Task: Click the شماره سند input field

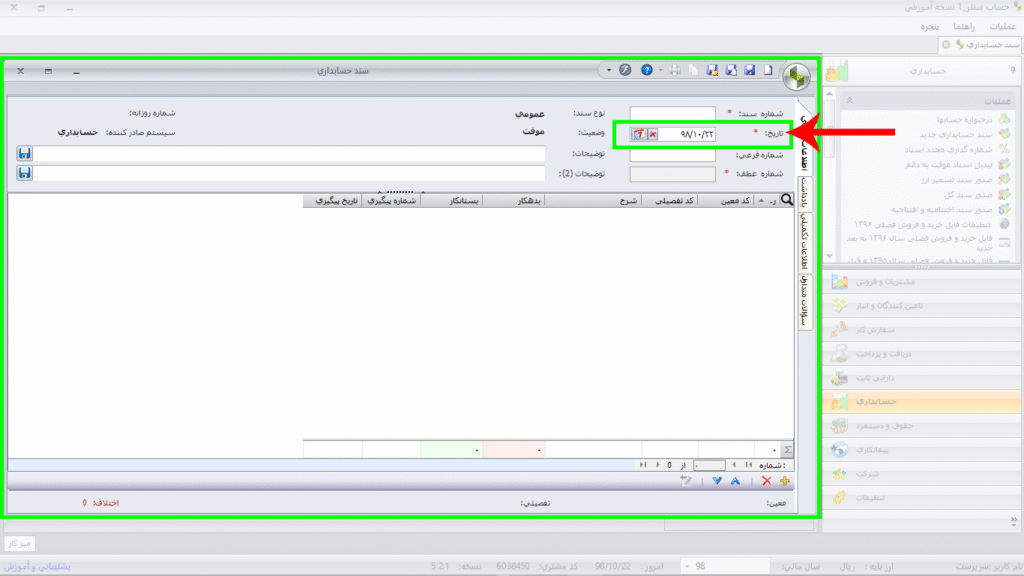Action: [x=673, y=114]
